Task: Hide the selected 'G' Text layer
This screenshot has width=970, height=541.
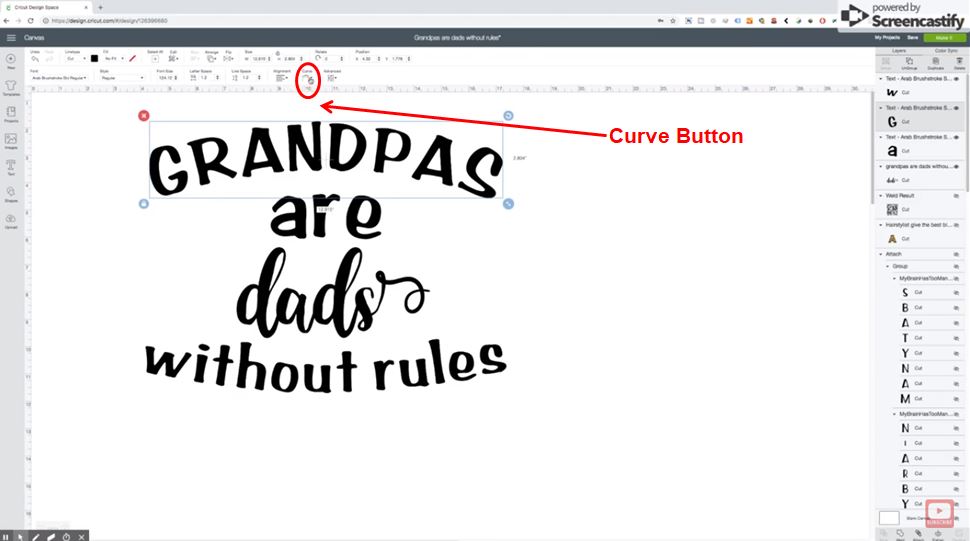Action: pos(956,108)
